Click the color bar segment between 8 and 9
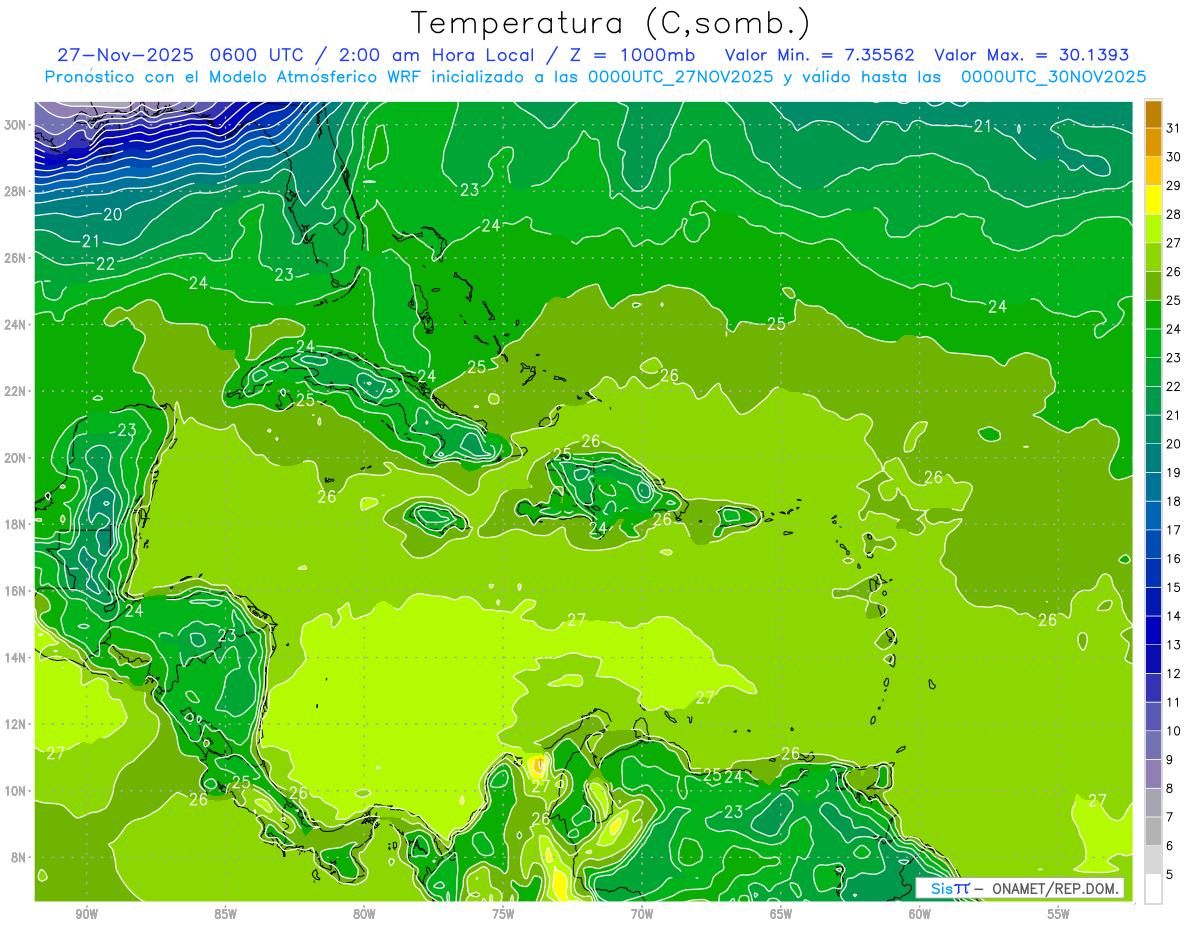This screenshot has height=927, width=1200. tap(1153, 774)
